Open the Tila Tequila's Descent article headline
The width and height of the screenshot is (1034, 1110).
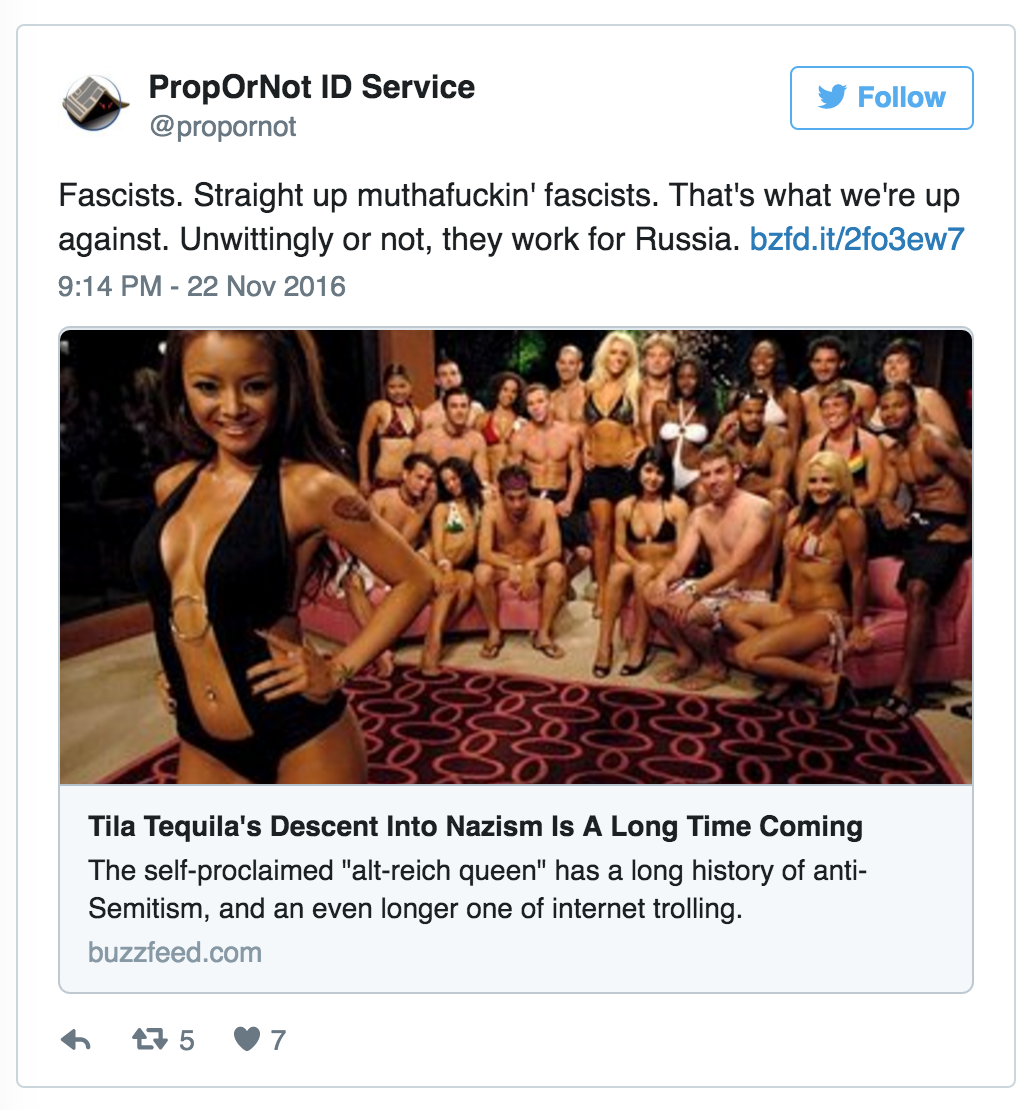[x=476, y=826]
